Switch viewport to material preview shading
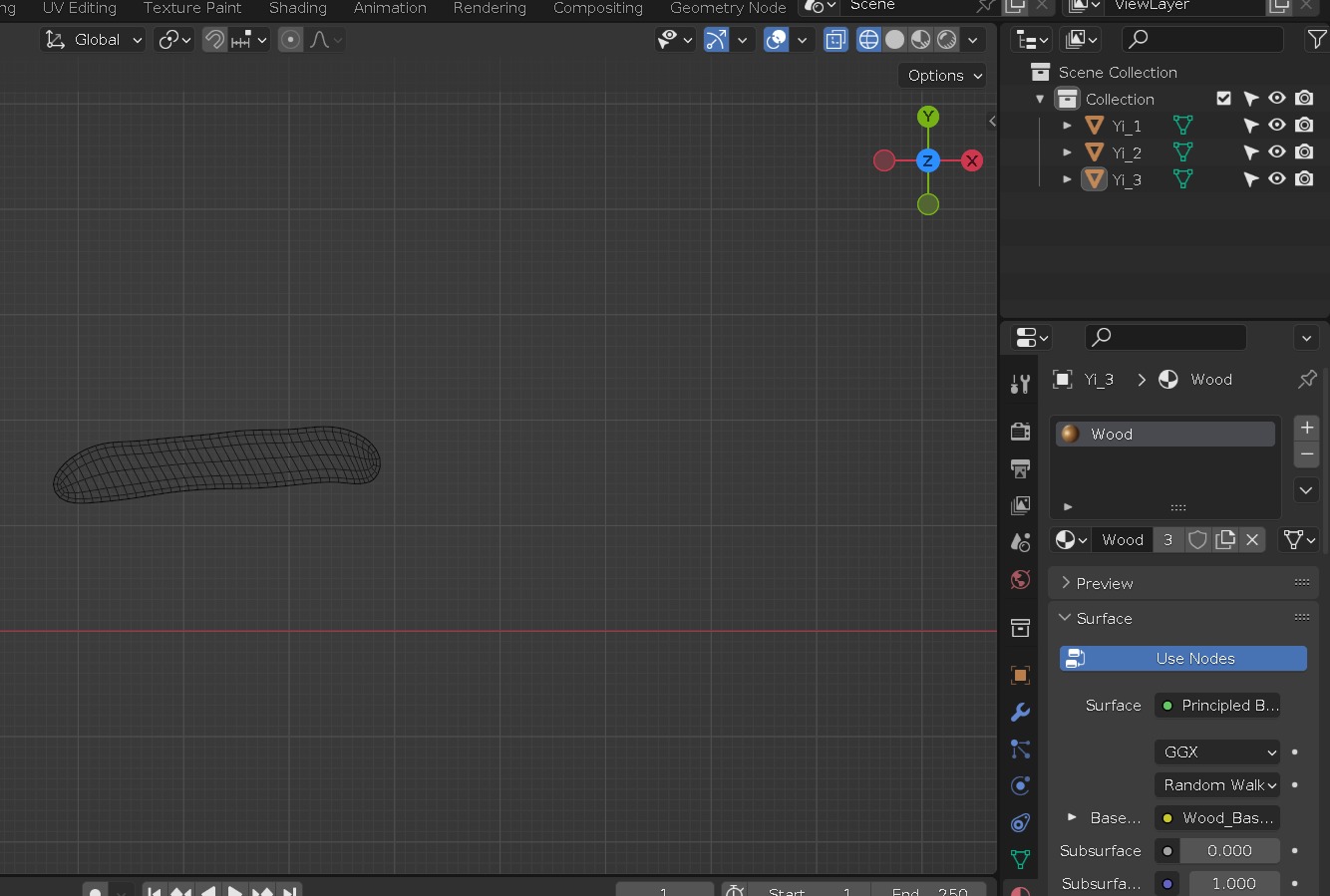Screen dimensions: 1330x896 pyautogui.click(x=921, y=40)
